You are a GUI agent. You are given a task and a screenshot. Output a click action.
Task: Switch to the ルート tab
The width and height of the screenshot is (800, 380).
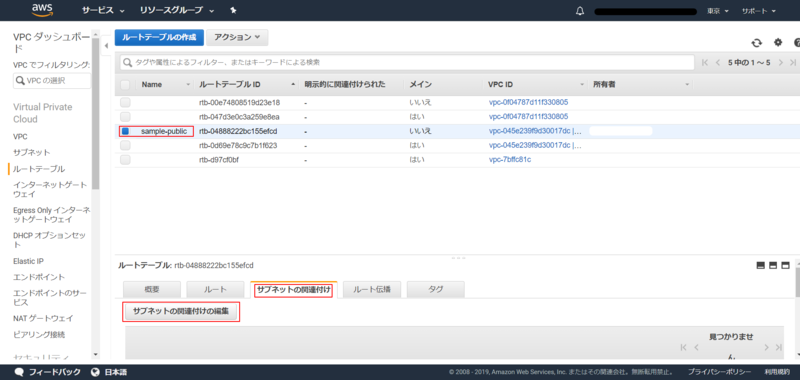215,289
